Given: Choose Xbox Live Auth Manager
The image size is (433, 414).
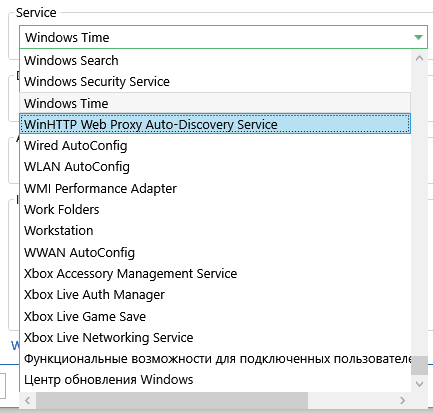Looking at the screenshot, I should (215, 295).
